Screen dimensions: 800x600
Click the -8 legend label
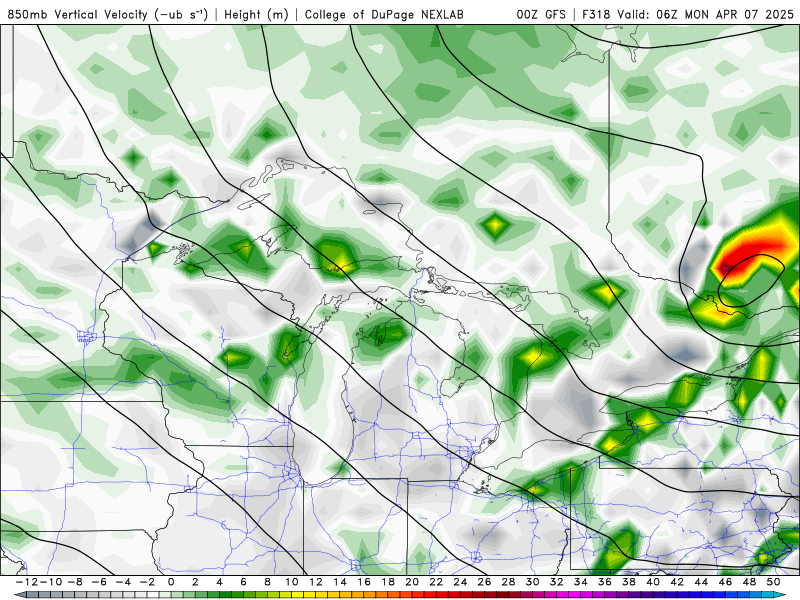[x=75, y=582]
